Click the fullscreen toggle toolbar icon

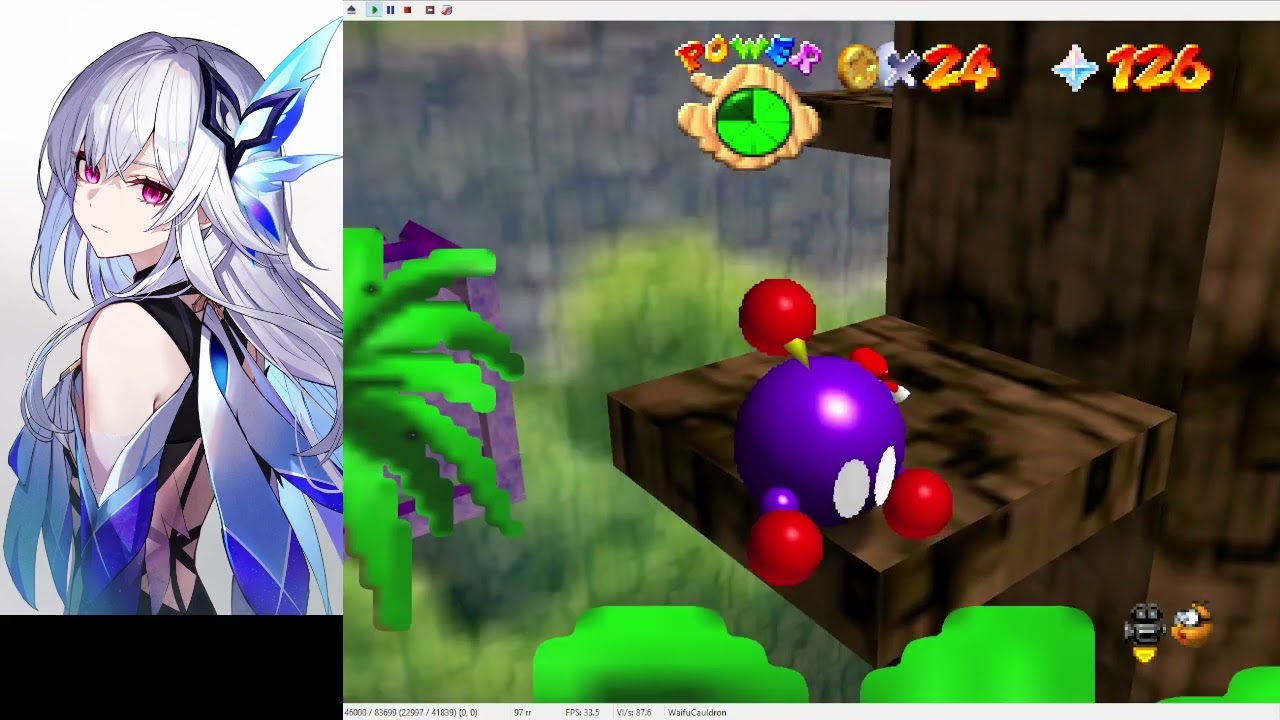[x=430, y=10]
